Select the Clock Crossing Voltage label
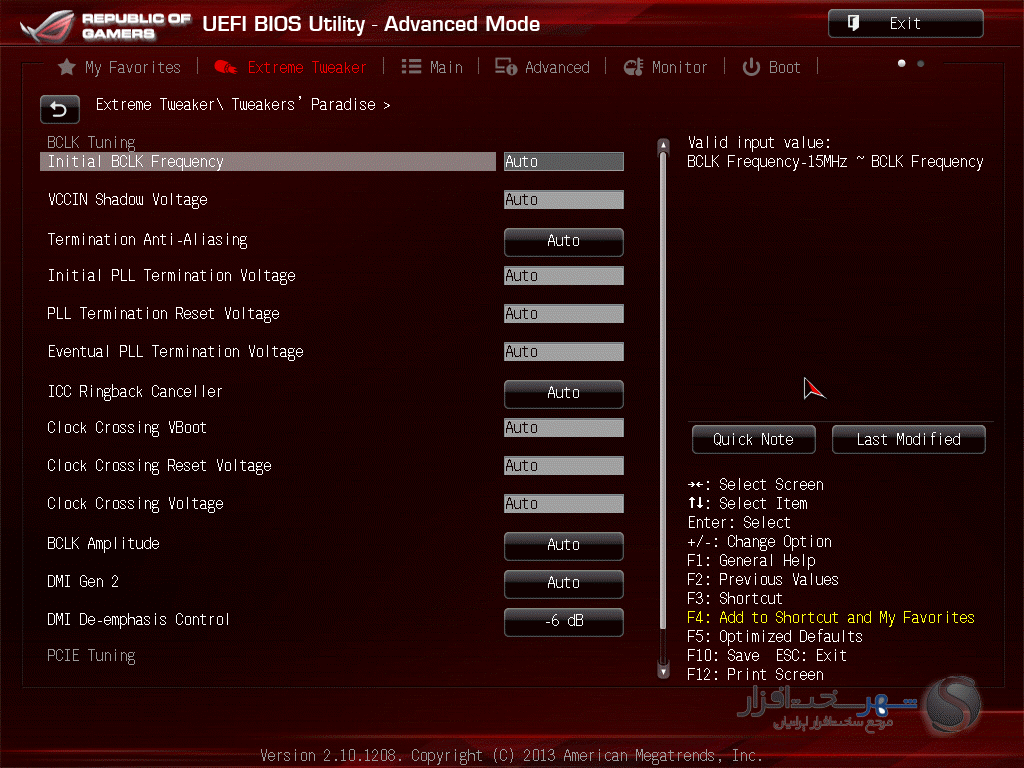1024x768 pixels. coord(135,504)
